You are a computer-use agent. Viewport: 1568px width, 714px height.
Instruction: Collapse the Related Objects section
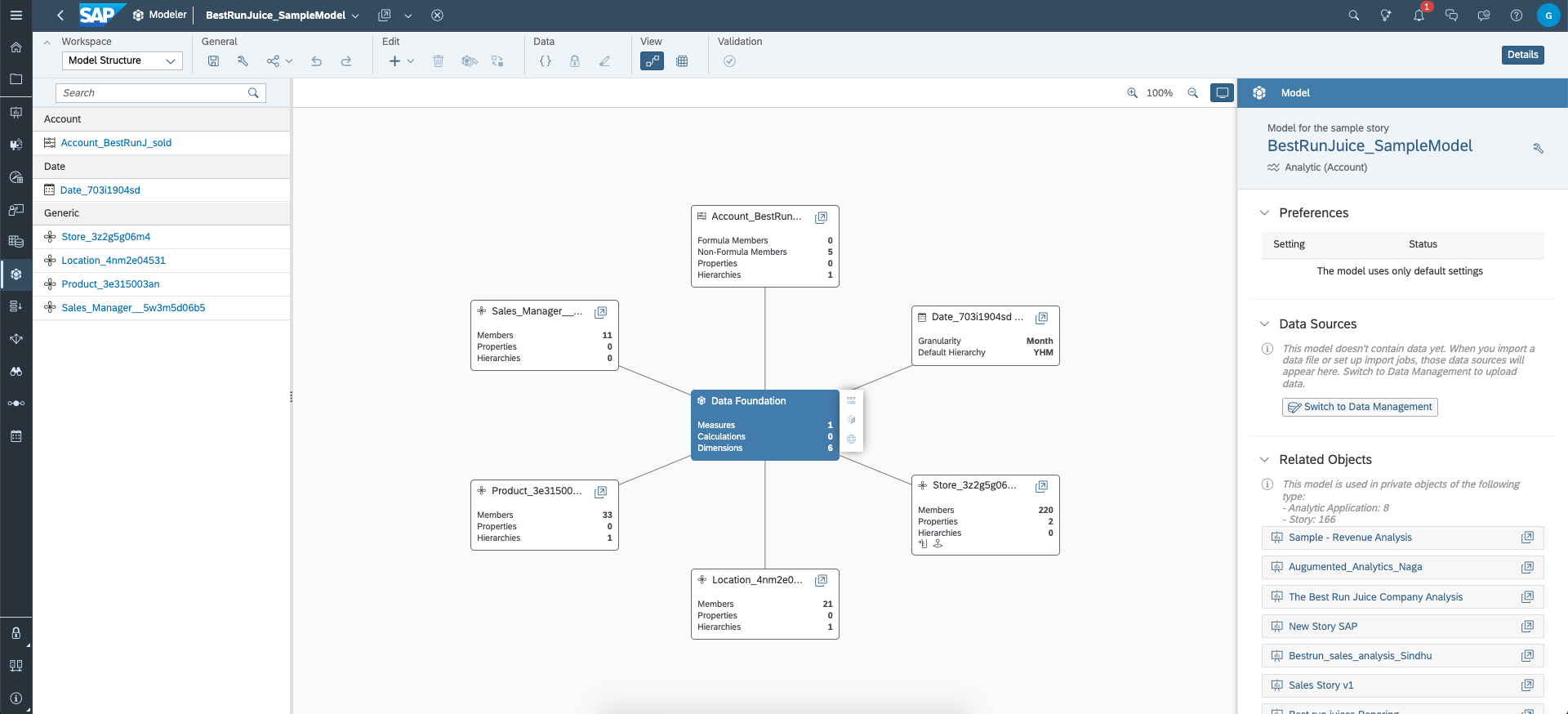[x=1264, y=460]
